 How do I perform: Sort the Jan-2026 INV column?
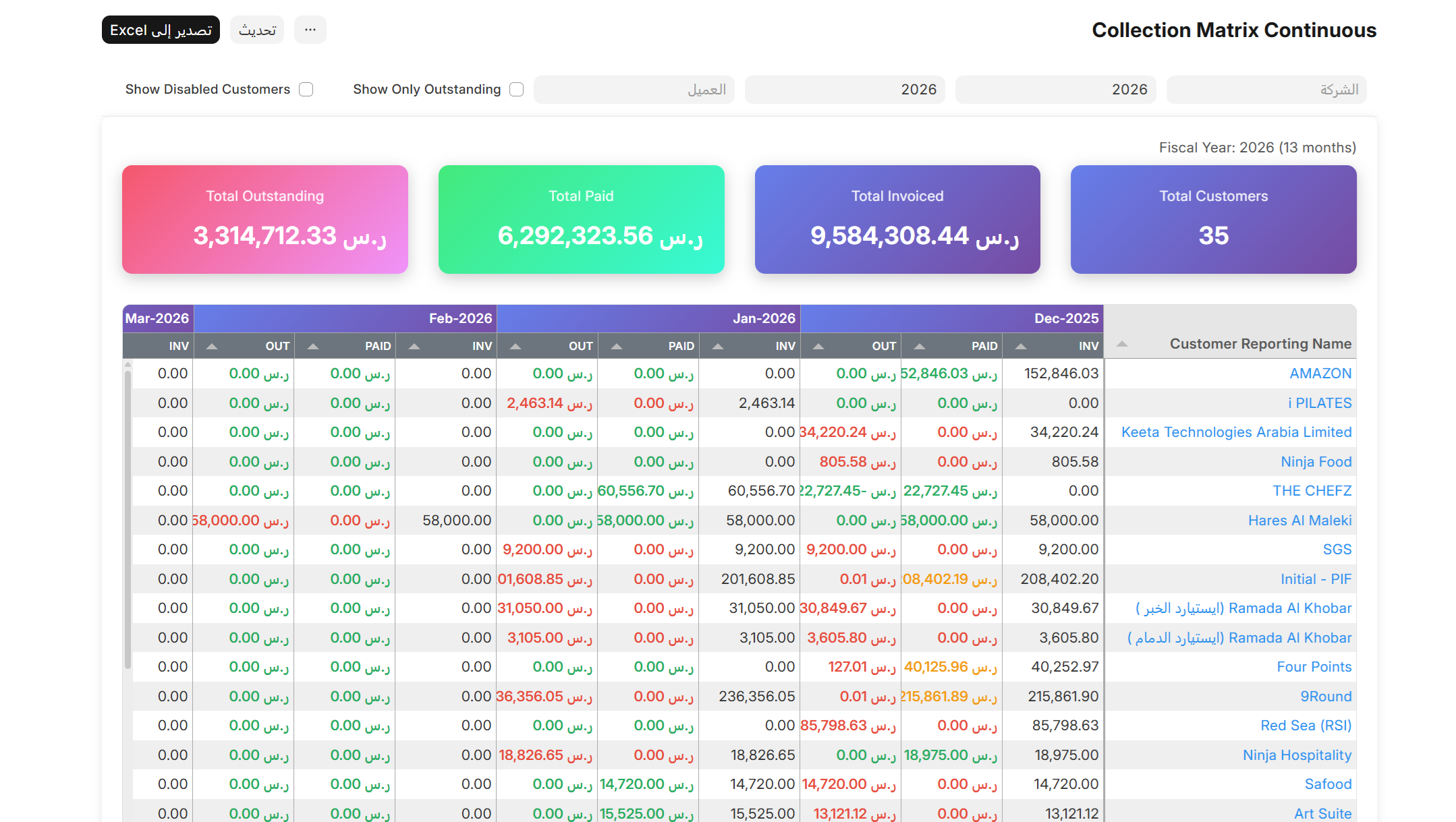[x=717, y=345]
